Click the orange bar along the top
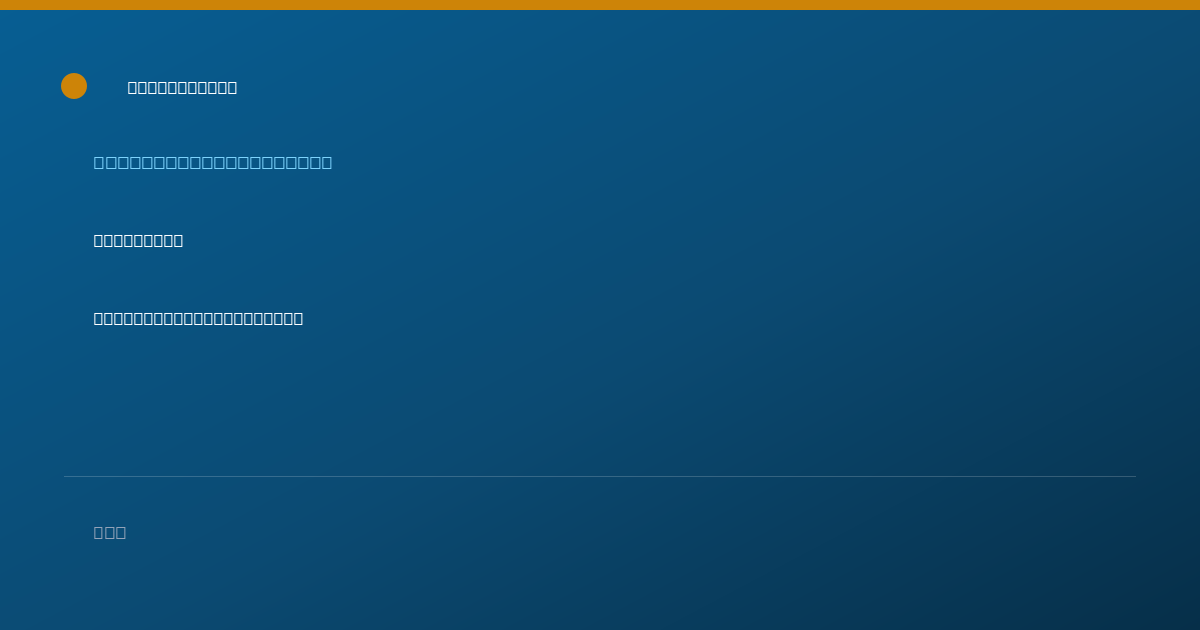 coord(600,5)
